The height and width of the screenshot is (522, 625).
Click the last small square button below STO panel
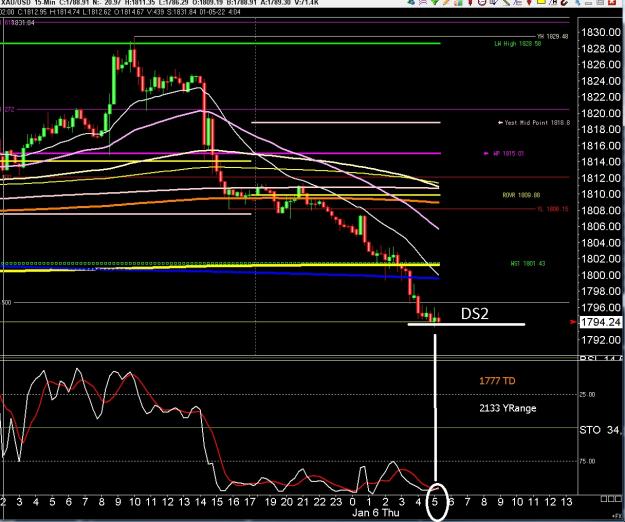tap(617, 499)
